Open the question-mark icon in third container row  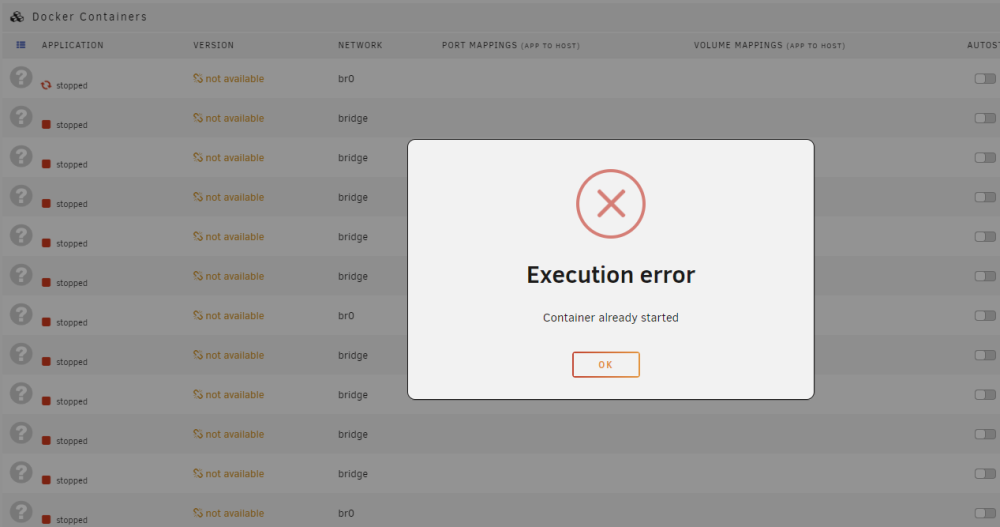coord(21,156)
